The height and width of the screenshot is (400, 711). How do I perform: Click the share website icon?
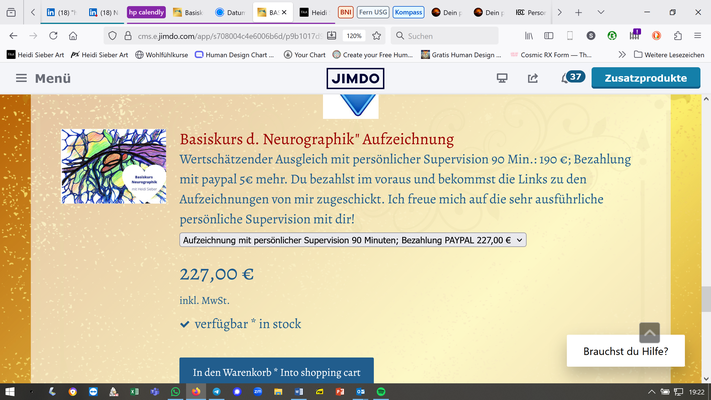pyautogui.click(x=533, y=78)
